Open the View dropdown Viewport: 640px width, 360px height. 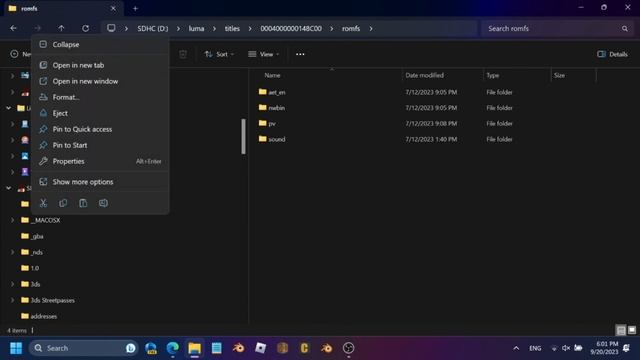tap(264, 54)
